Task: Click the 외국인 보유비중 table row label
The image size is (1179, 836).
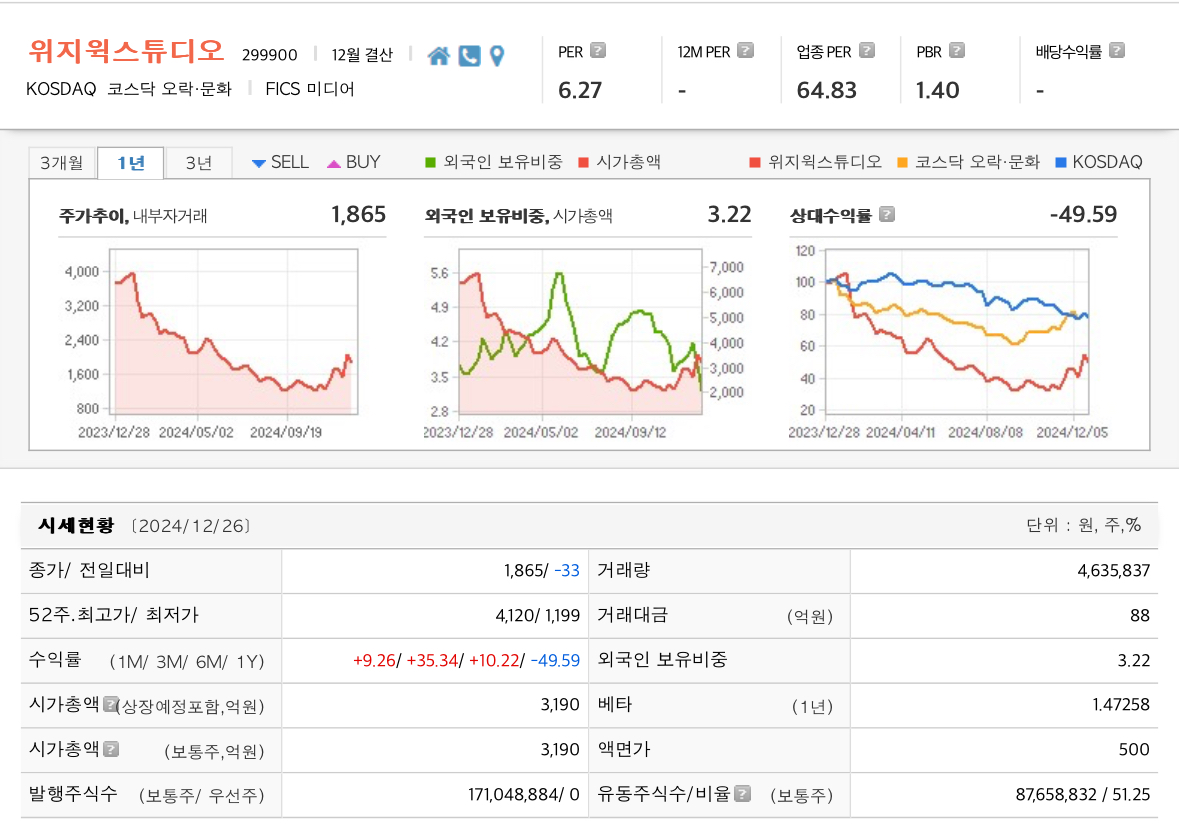Action: click(662, 659)
